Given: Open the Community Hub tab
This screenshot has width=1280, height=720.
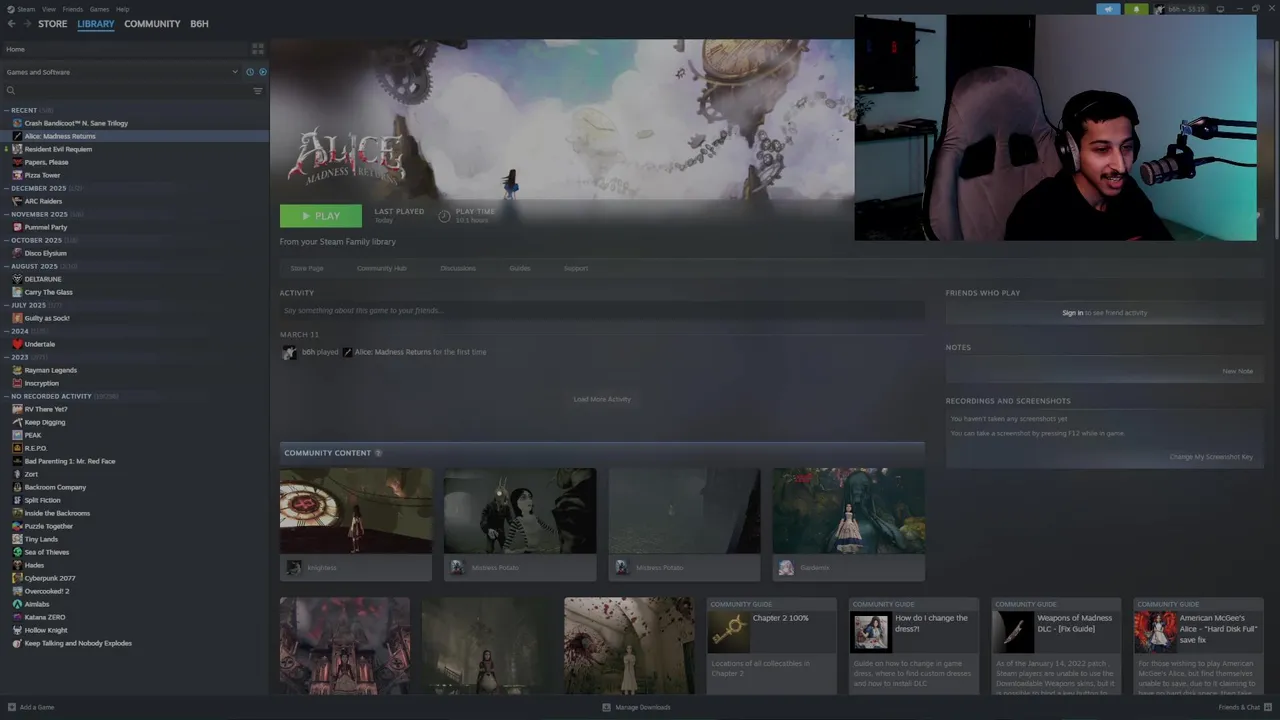Looking at the screenshot, I should tap(381, 268).
